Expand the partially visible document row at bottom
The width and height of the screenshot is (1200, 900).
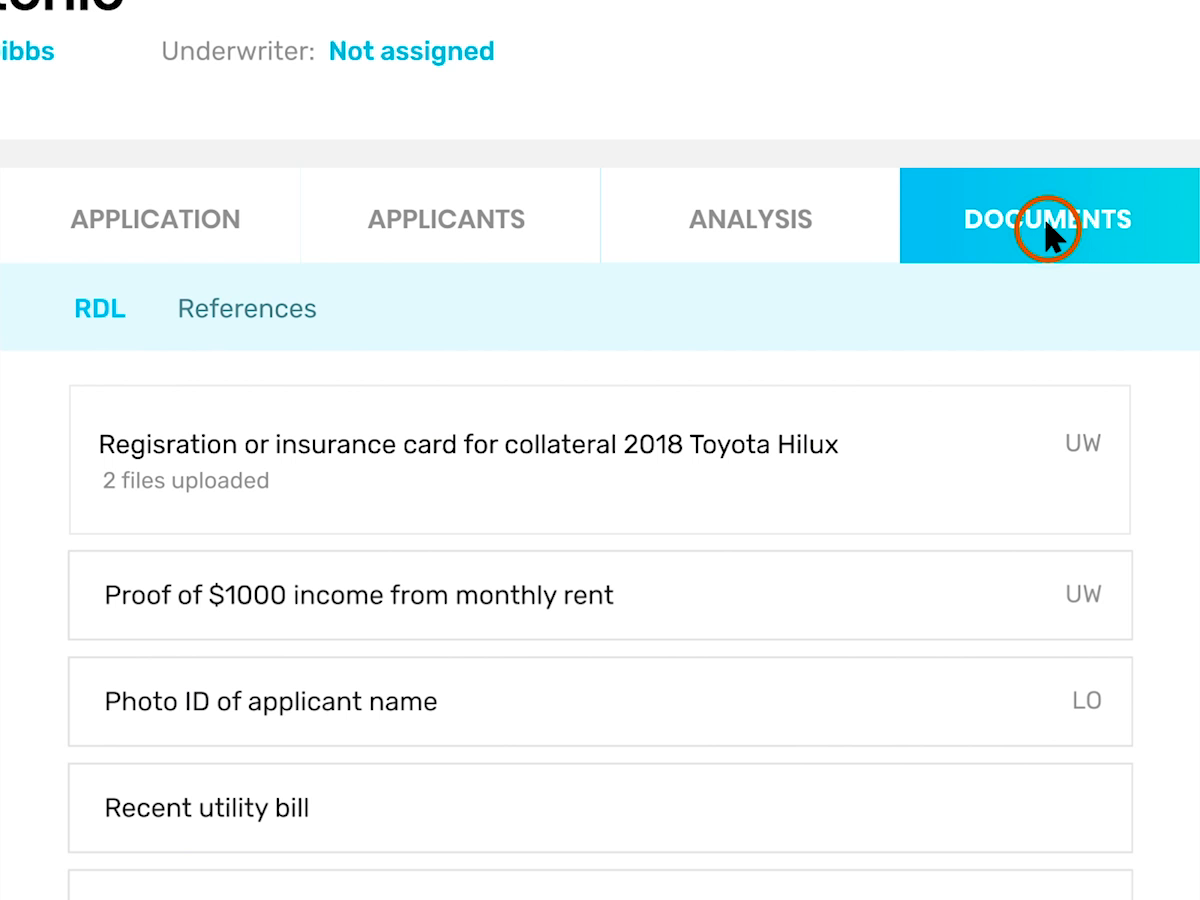coord(600,885)
